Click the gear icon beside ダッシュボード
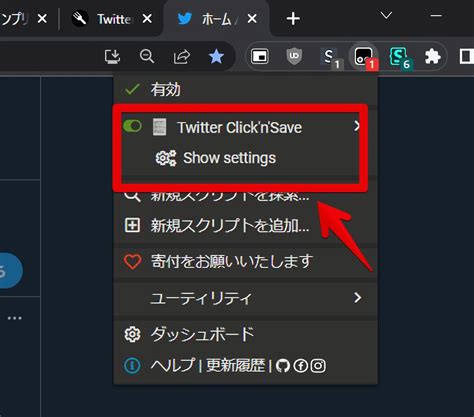Image resolution: width=474 pixels, height=417 pixels. 132,334
